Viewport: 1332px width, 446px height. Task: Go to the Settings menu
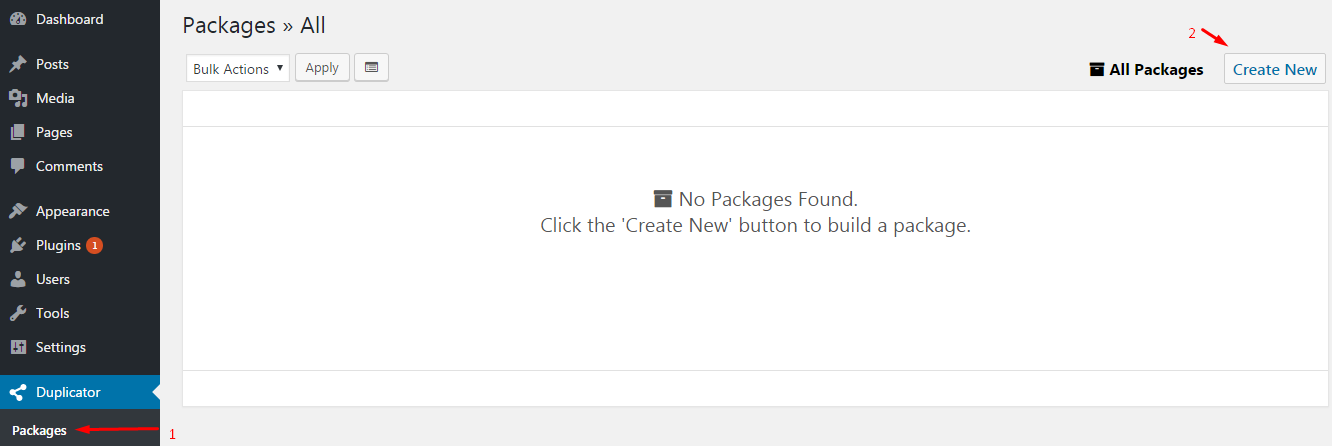(61, 348)
